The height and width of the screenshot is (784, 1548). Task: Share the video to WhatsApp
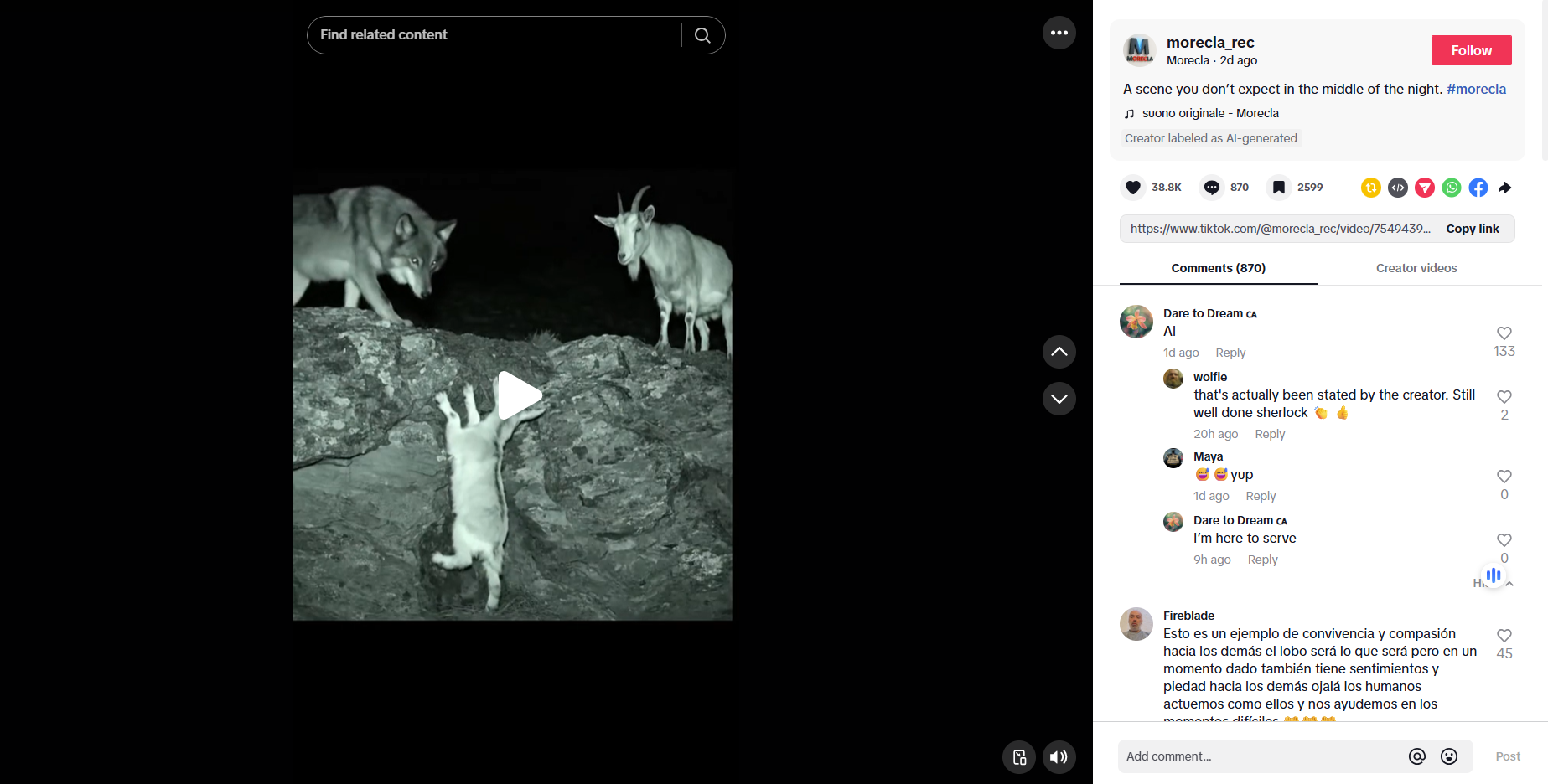click(1452, 188)
